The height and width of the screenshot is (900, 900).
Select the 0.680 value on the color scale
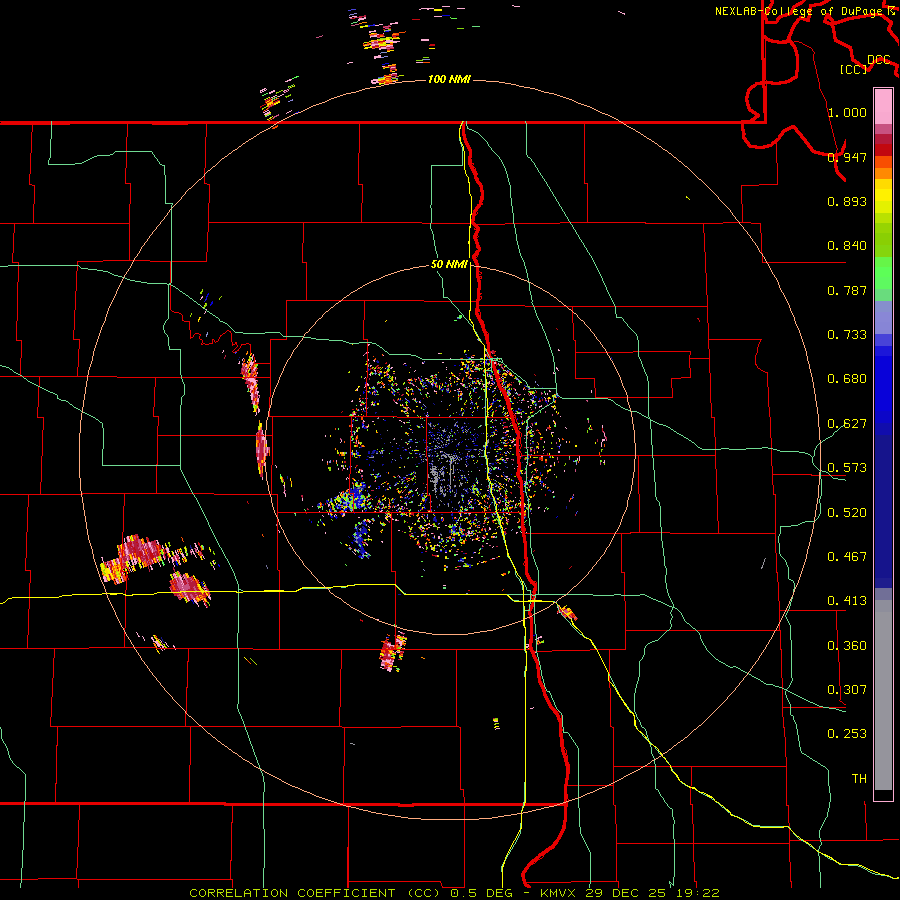click(x=847, y=379)
